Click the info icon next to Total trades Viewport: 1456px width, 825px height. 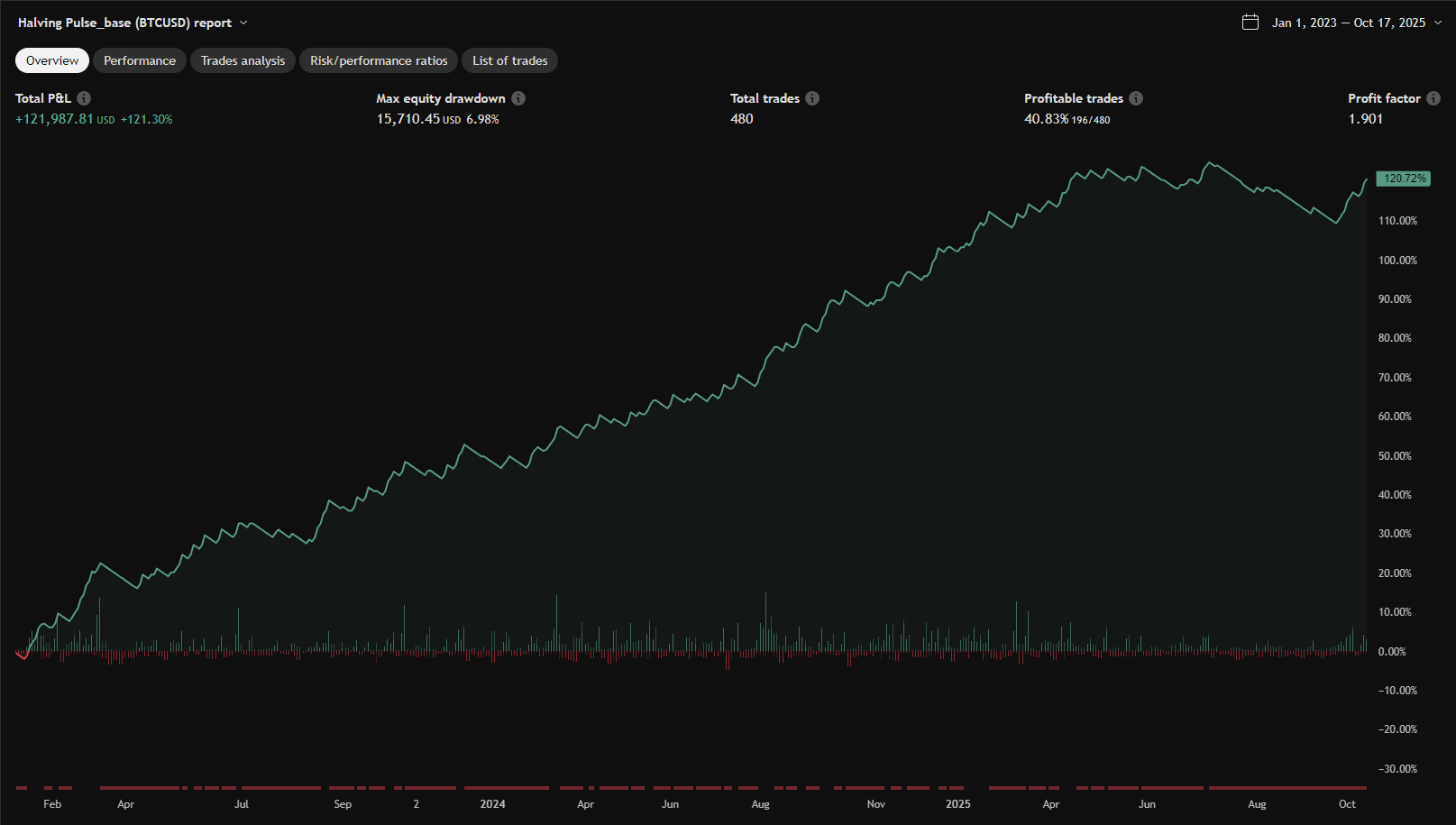click(812, 98)
